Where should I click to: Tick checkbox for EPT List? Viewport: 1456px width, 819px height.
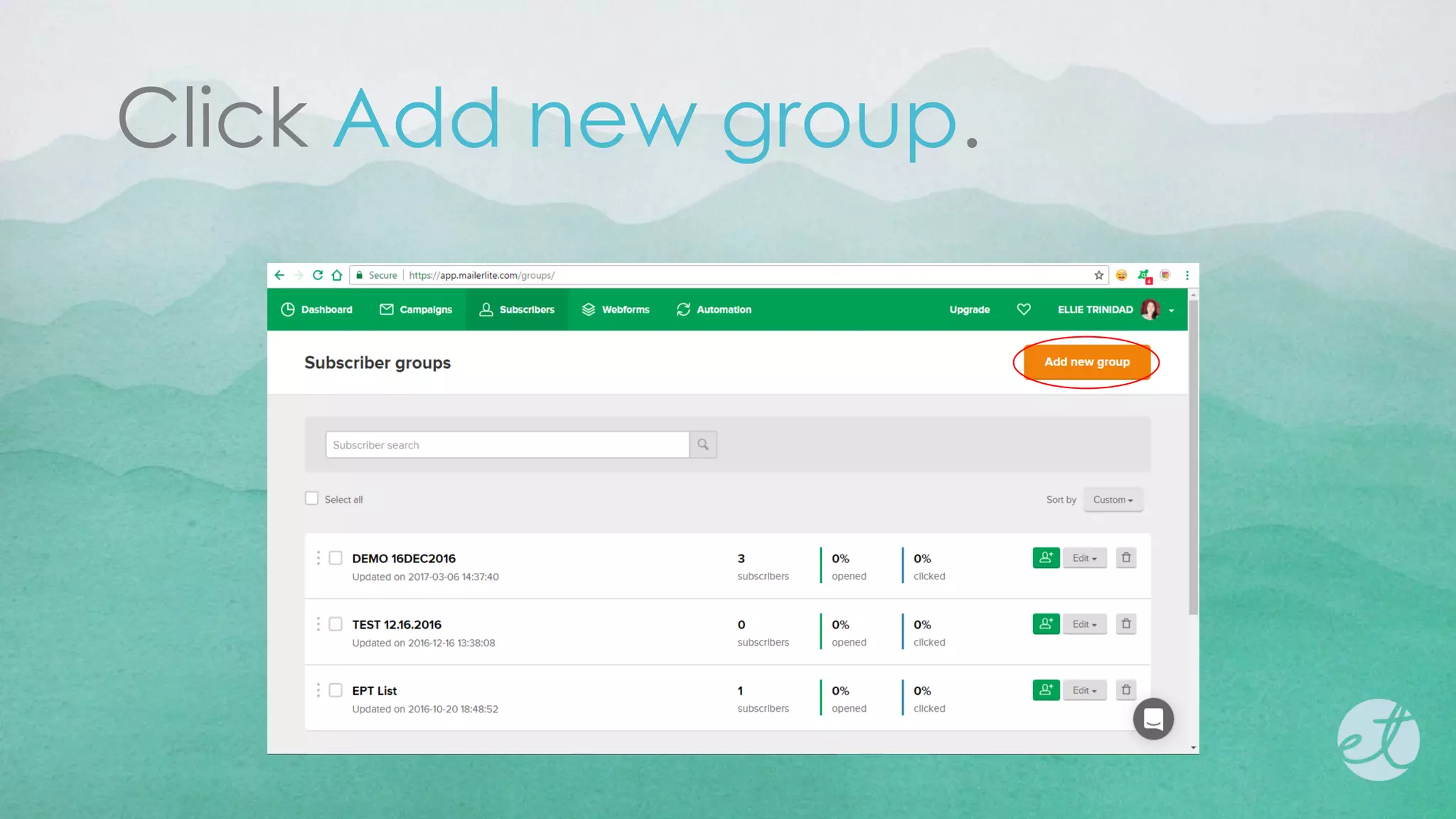point(336,690)
